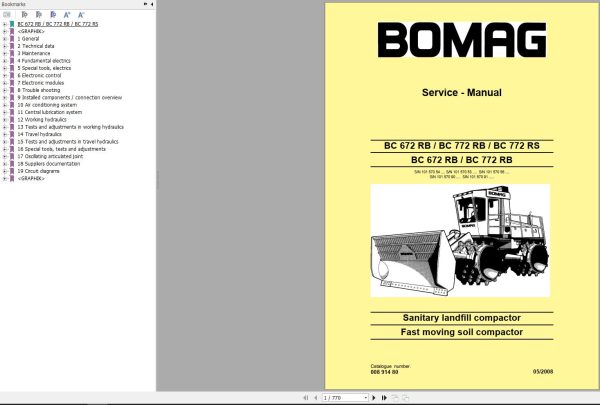
Task: Open the 17 Oscillating articulated joint bookmark
Action: coord(50,156)
